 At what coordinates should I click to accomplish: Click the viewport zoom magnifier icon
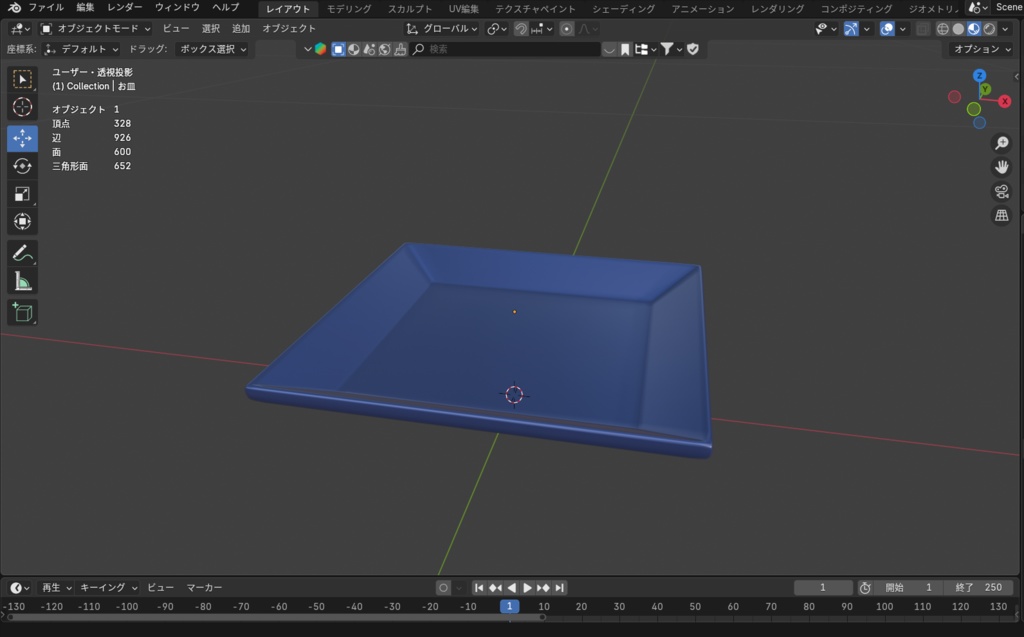tap(1001, 142)
